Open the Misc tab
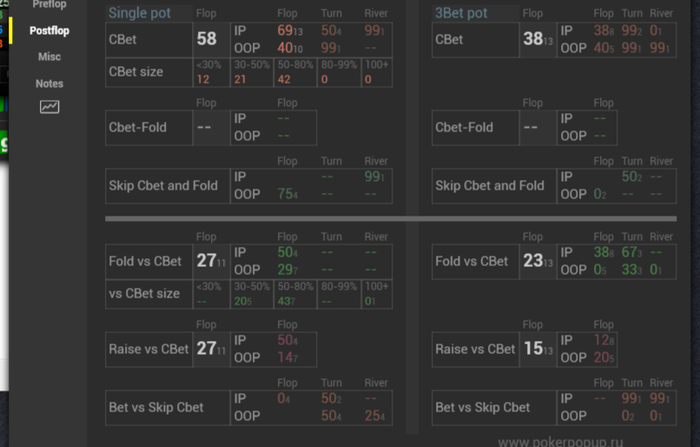The image size is (700, 447). coord(49,57)
